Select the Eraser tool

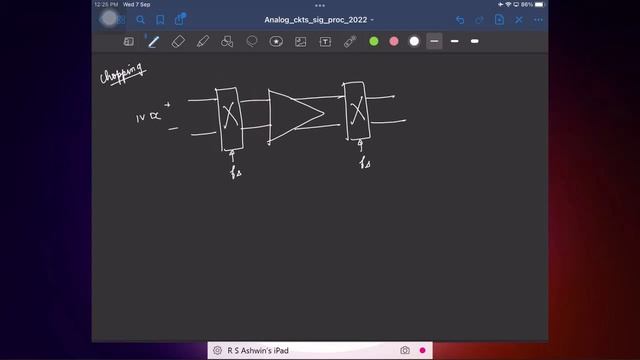tap(178, 42)
